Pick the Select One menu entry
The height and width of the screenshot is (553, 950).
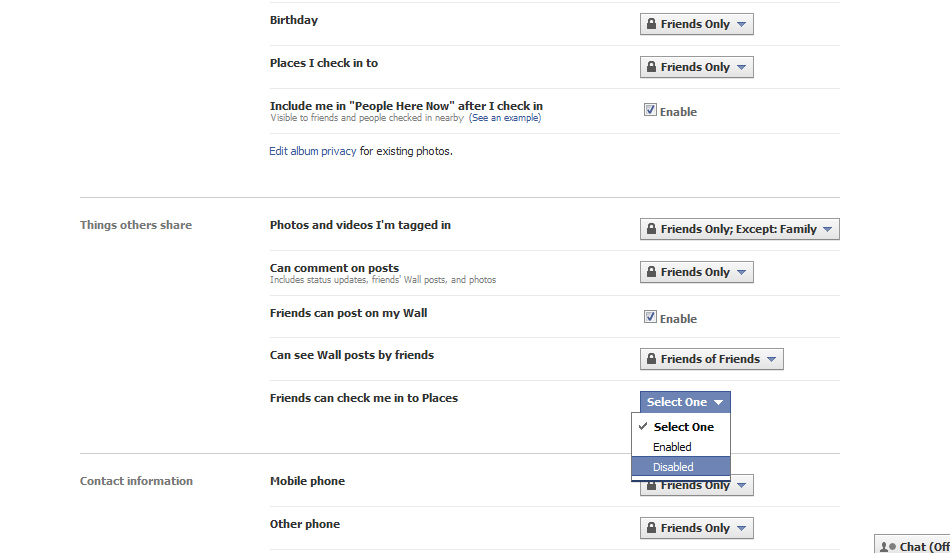click(x=681, y=426)
